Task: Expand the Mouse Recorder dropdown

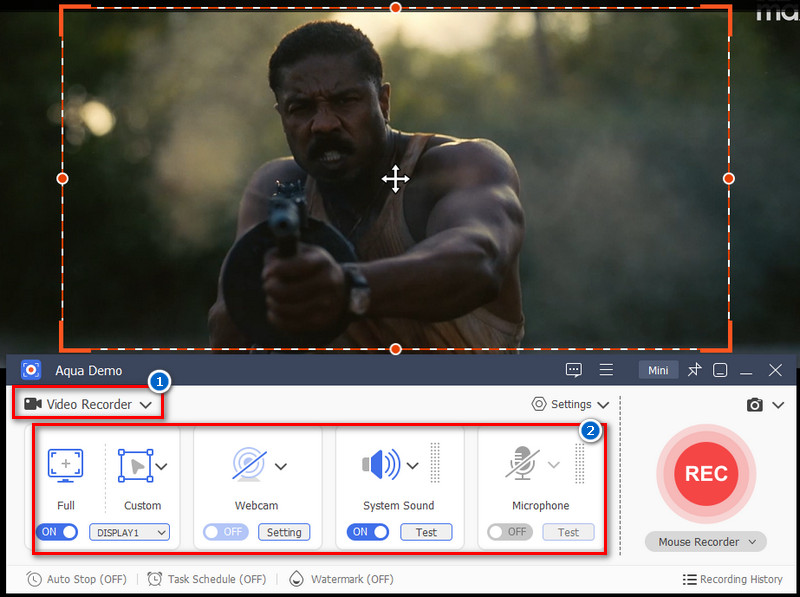Action: tap(705, 541)
